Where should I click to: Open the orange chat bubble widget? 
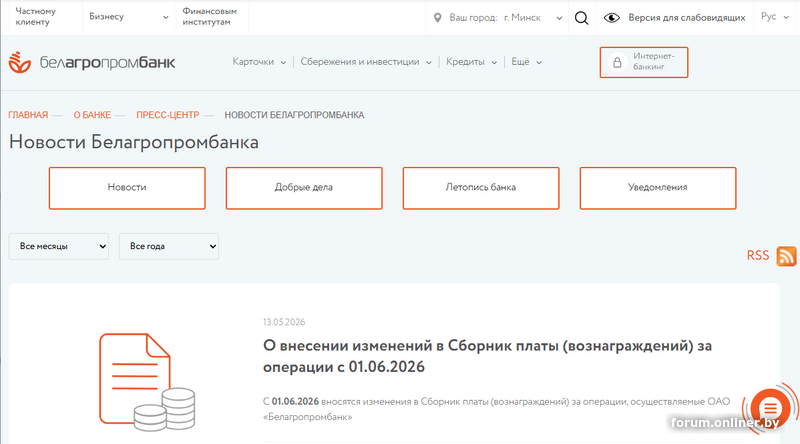pyautogui.click(x=770, y=408)
